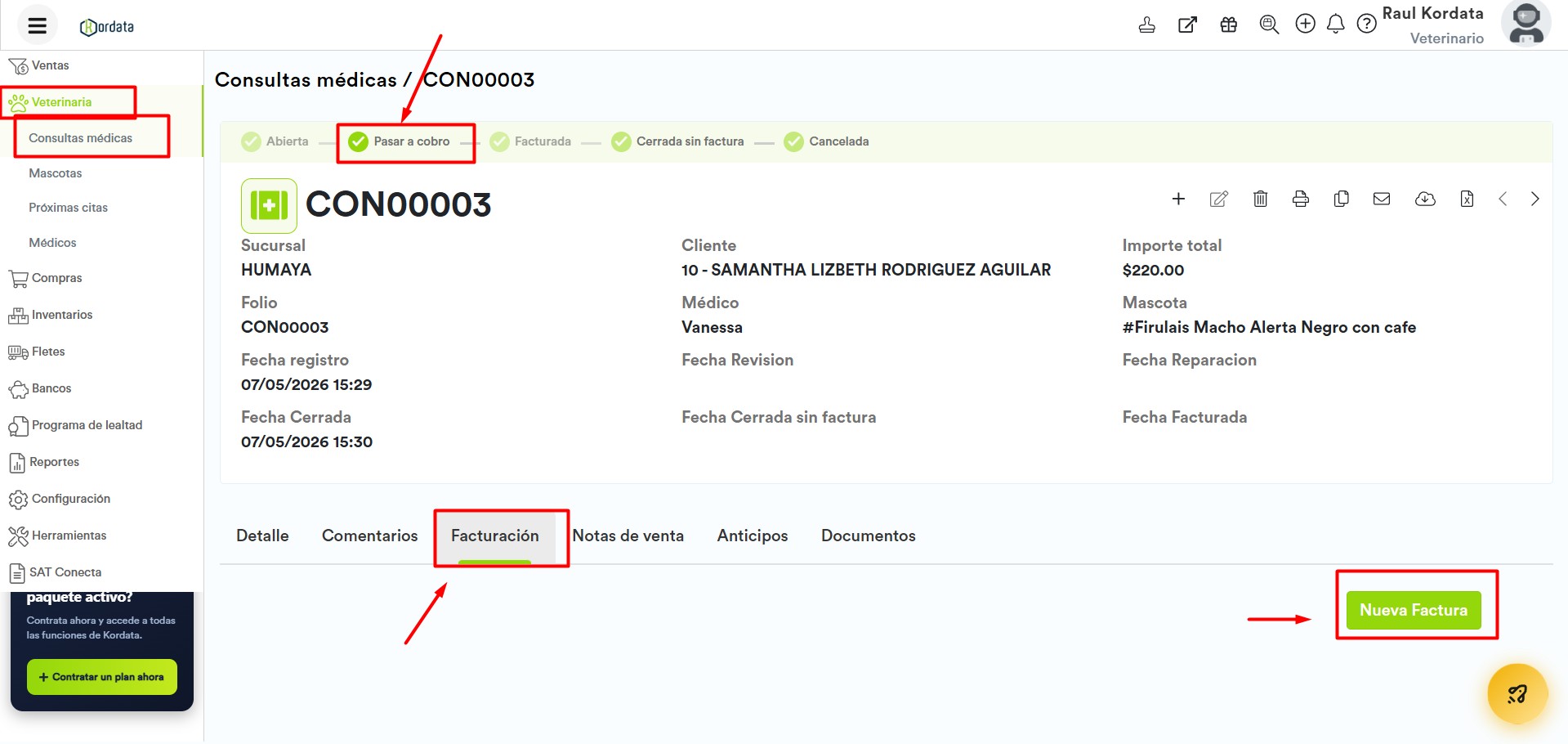The width and height of the screenshot is (1568, 744).
Task: Select the Vanessa médico value
Action: coord(712,327)
